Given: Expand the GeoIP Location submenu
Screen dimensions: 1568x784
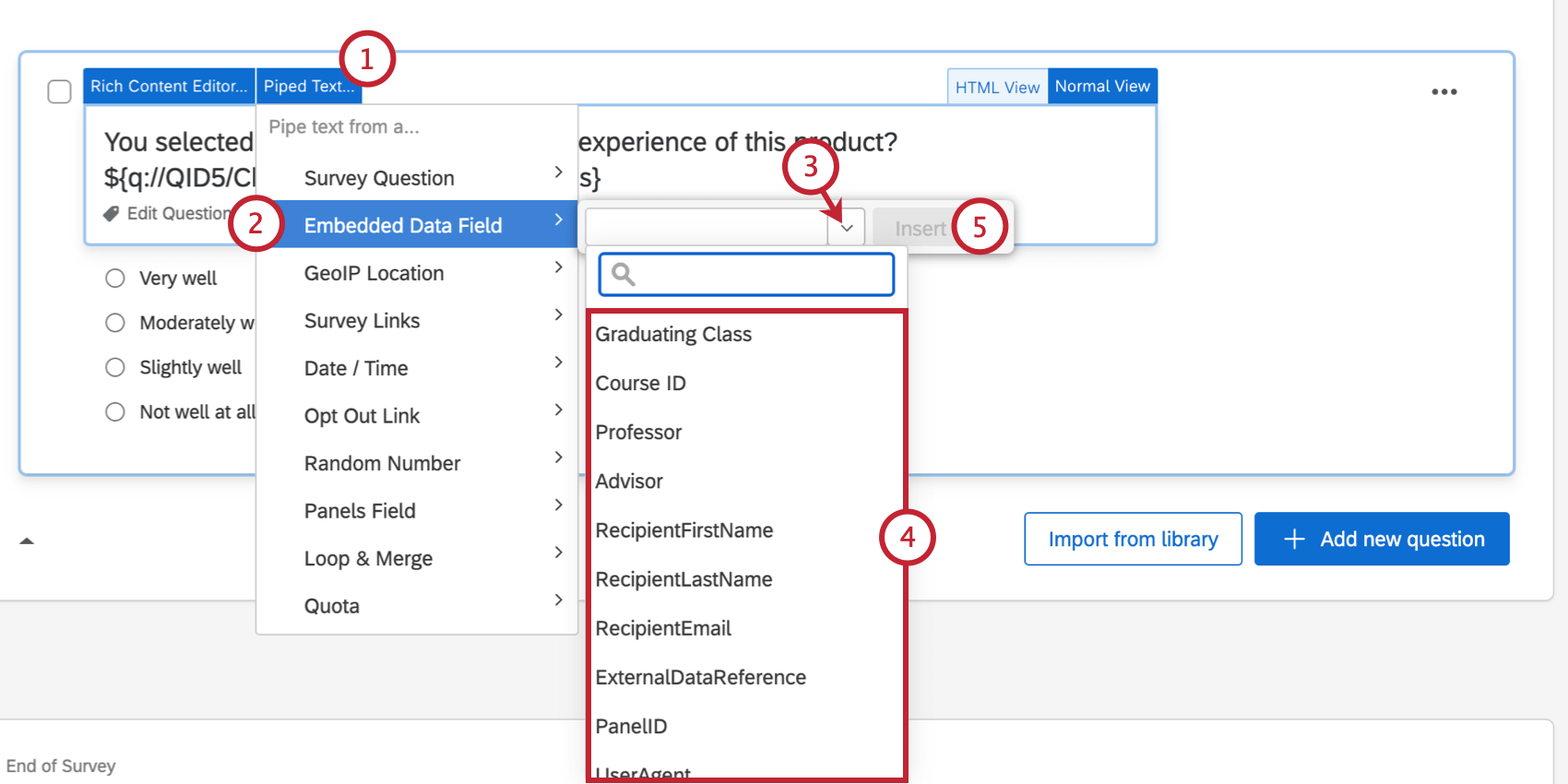Looking at the screenshot, I should point(558,267).
